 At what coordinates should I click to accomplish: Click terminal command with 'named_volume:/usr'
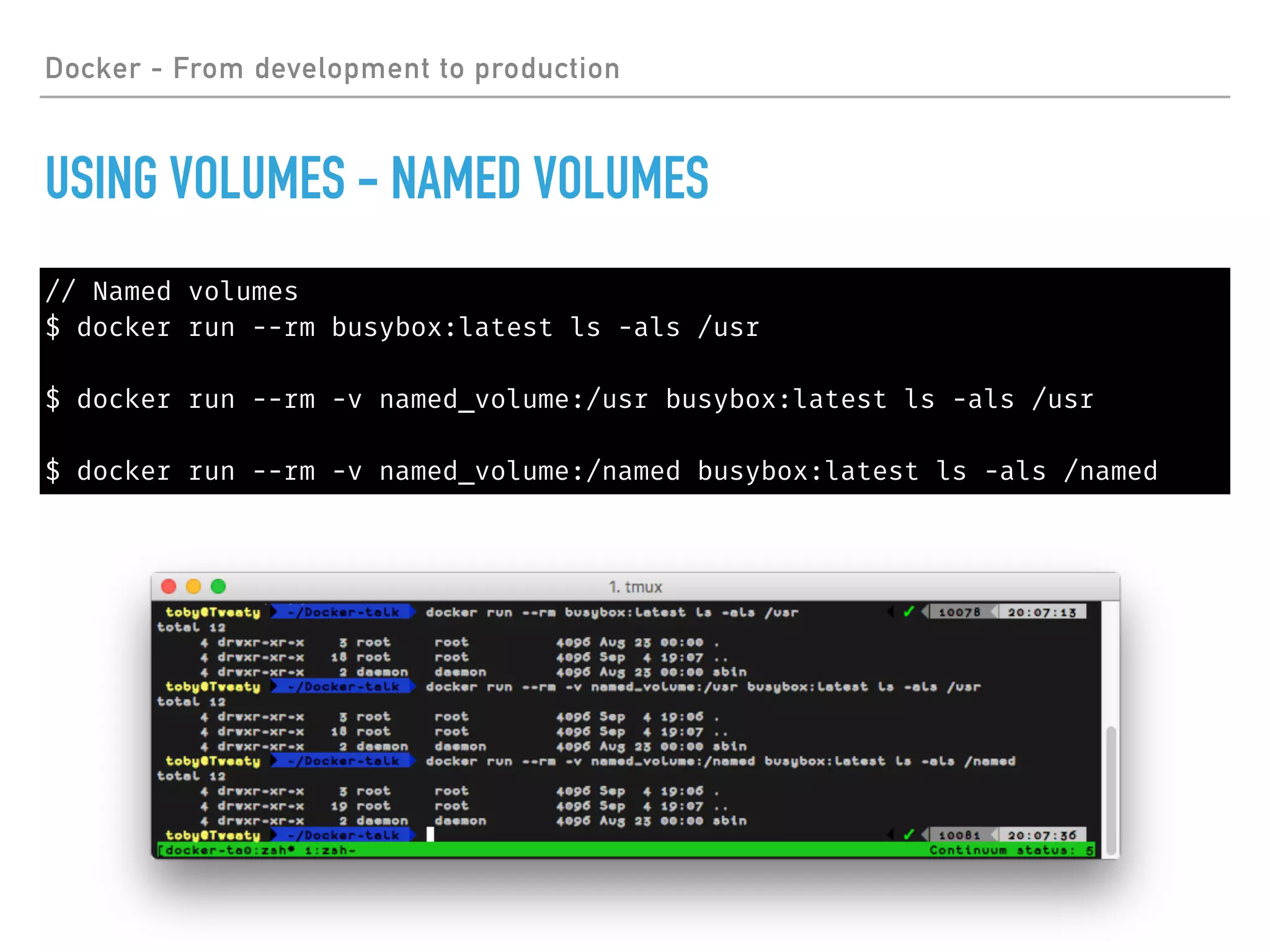point(703,687)
